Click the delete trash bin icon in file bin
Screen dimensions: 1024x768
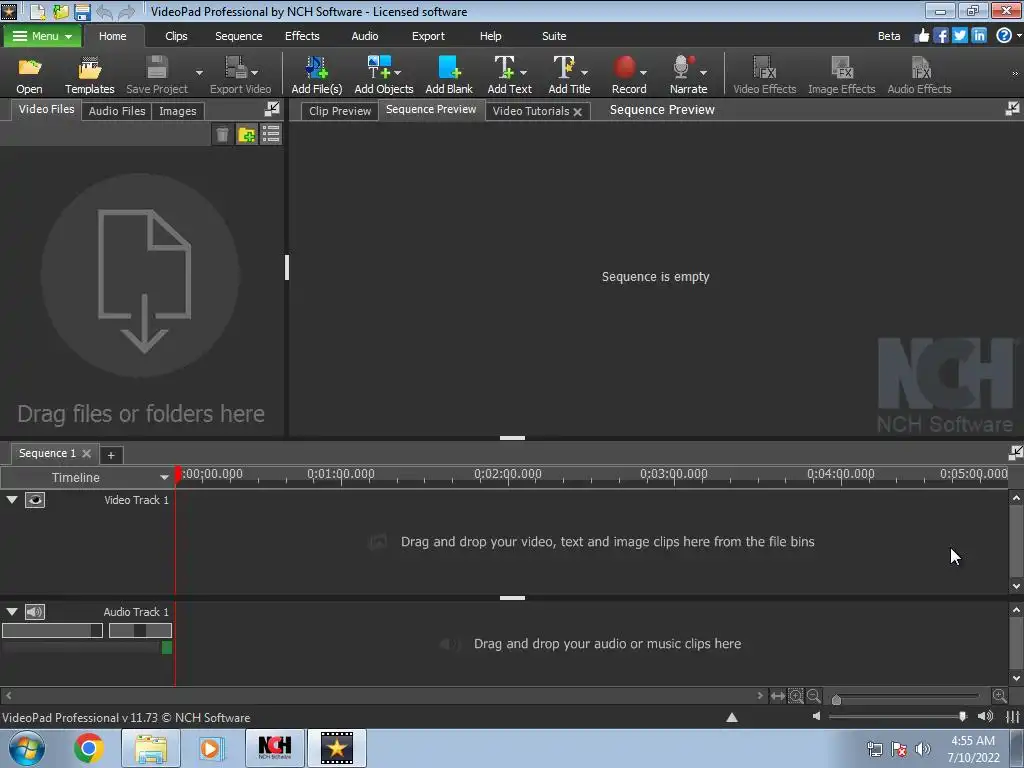pos(222,135)
